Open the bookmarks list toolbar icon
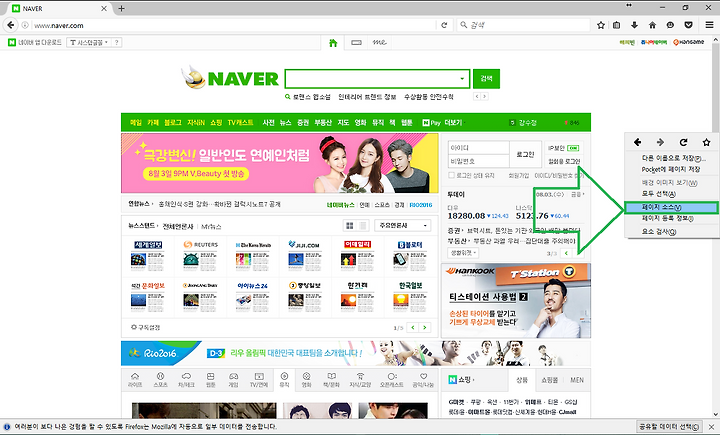Image resolution: width=720 pixels, height=435 pixels. [617, 25]
